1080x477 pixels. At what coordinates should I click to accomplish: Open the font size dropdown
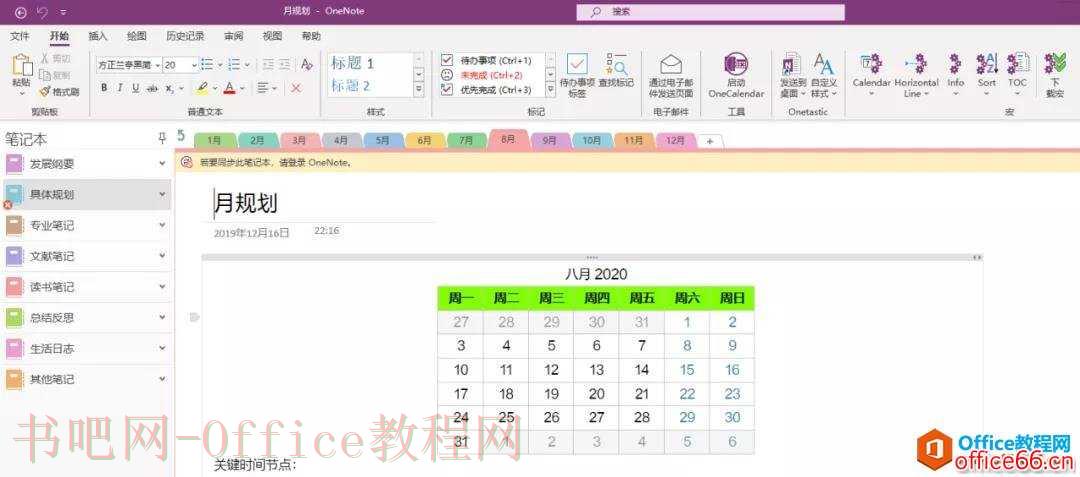pyautogui.click(x=194, y=65)
